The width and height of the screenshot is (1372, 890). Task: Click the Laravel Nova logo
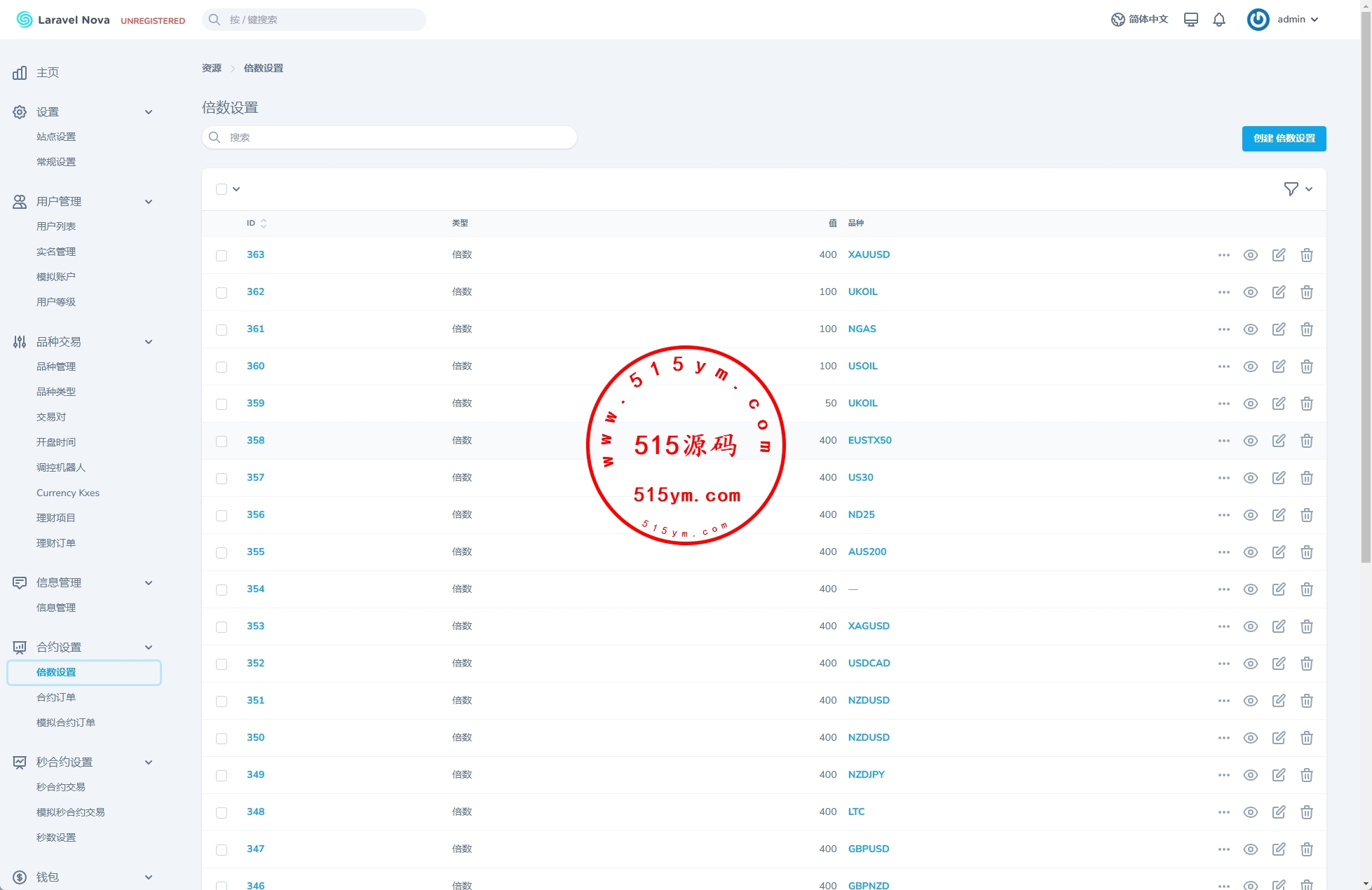pyautogui.click(x=63, y=20)
